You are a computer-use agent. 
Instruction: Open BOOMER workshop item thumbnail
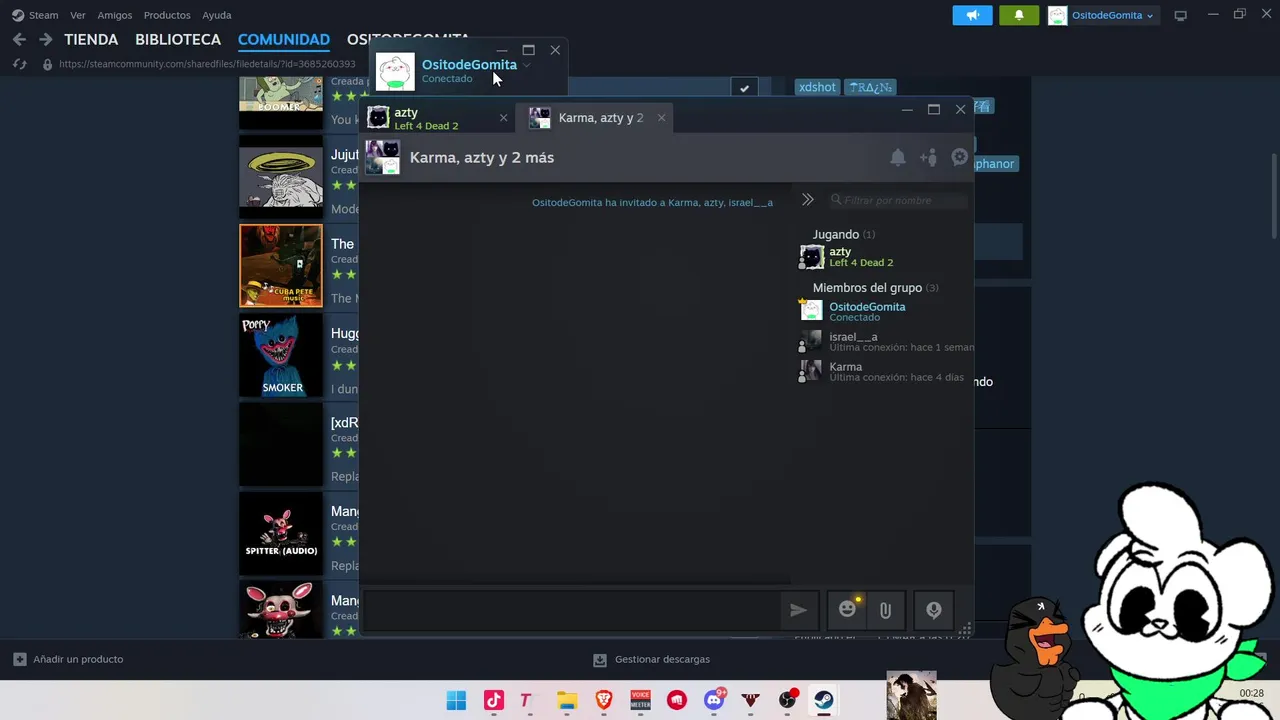281,104
